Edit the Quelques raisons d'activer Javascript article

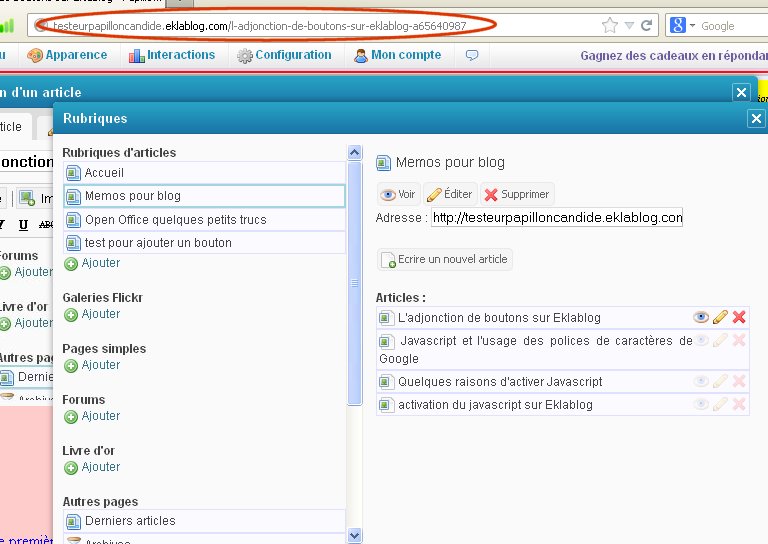[x=720, y=381]
